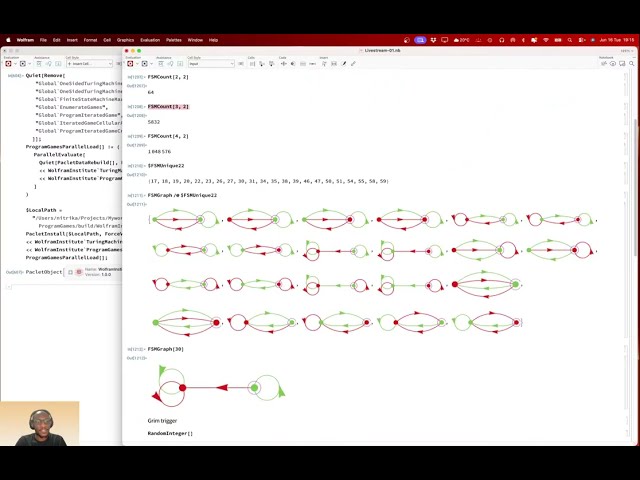Click documentation Assistance icon in background window
This screenshot has height=480, width=640.
pos(39,64)
